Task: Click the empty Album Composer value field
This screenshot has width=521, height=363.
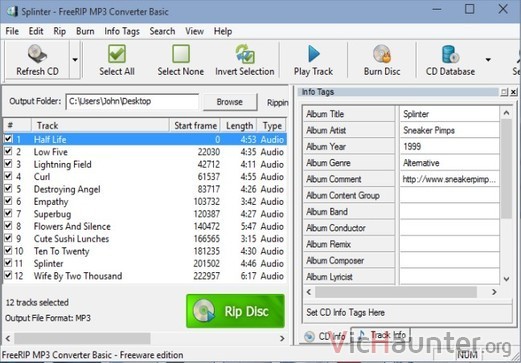Action: point(449,261)
